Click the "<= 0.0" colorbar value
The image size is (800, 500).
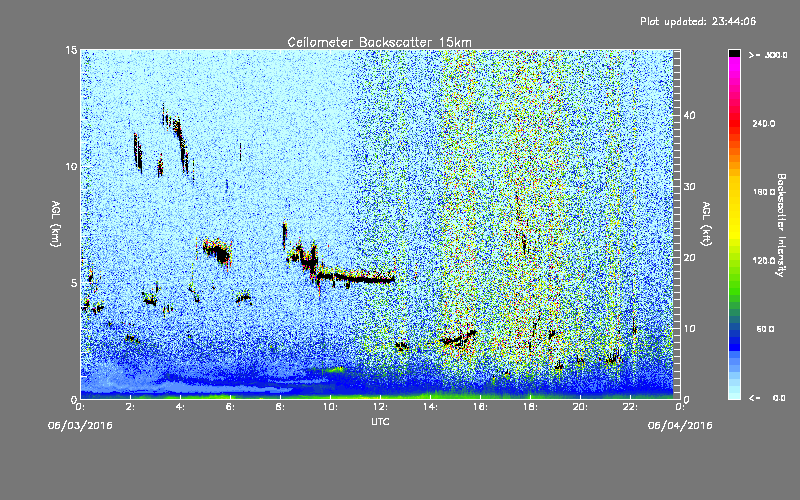point(767,397)
